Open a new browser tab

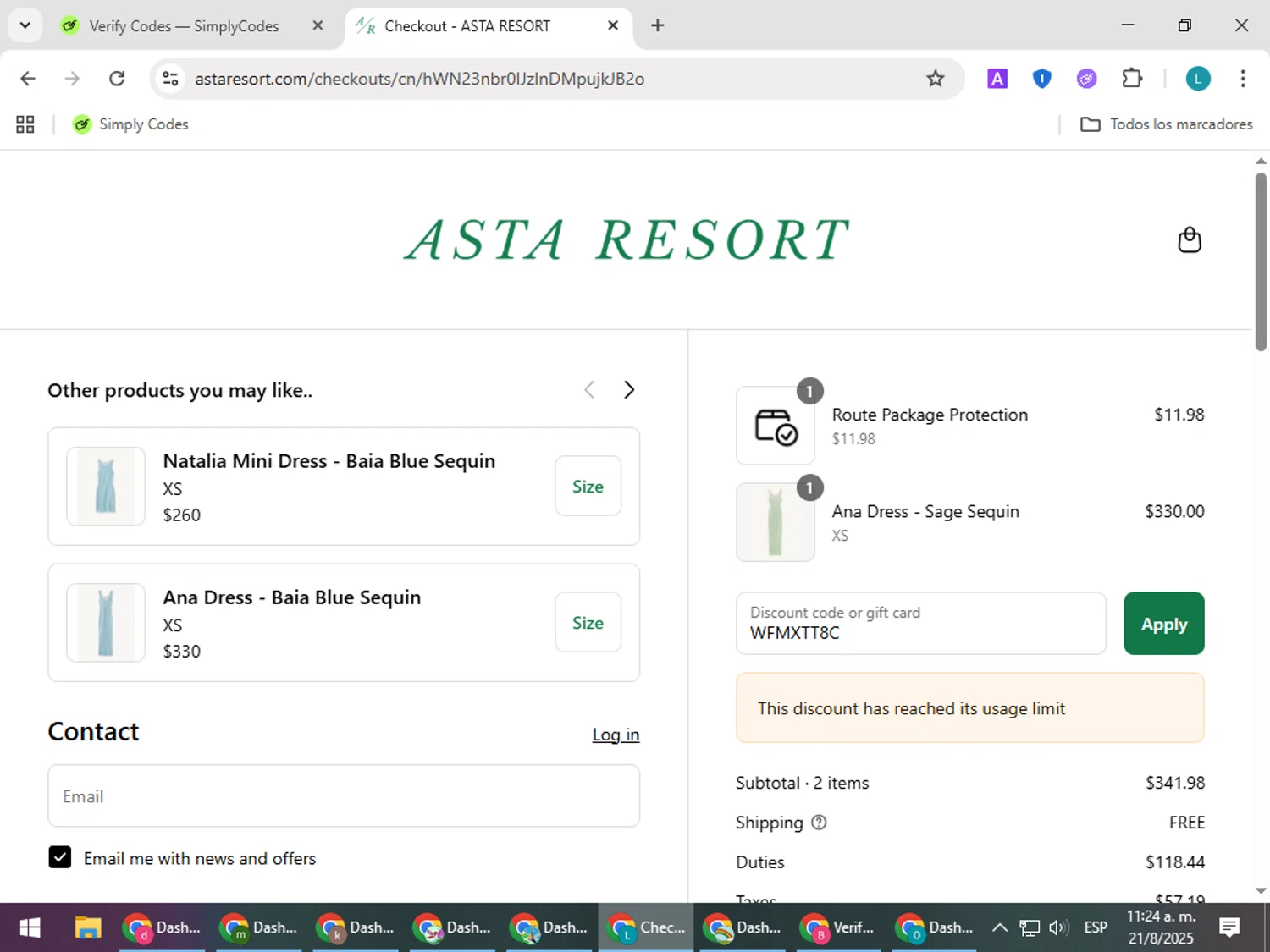pos(658,25)
